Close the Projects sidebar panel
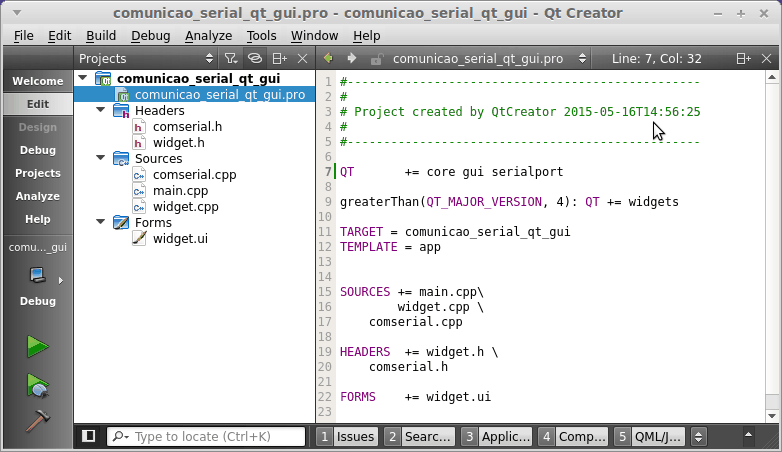Screen dimensions: 782x452 tap(302, 58)
